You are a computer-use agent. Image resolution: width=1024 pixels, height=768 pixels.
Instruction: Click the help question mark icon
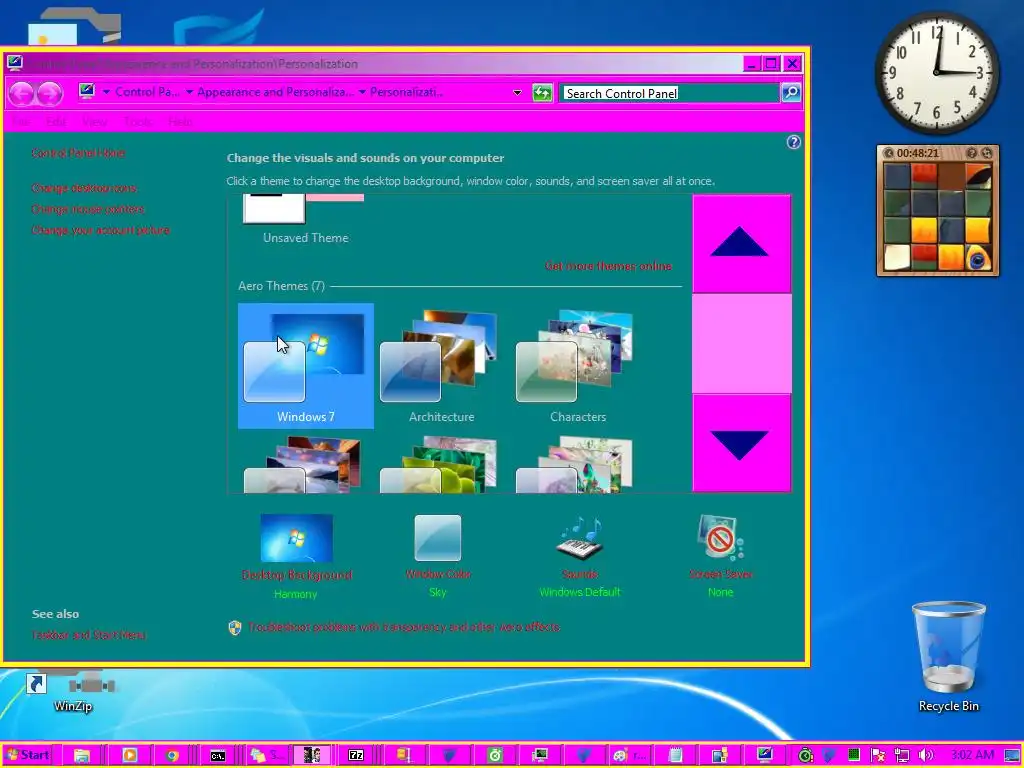click(x=793, y=142)
